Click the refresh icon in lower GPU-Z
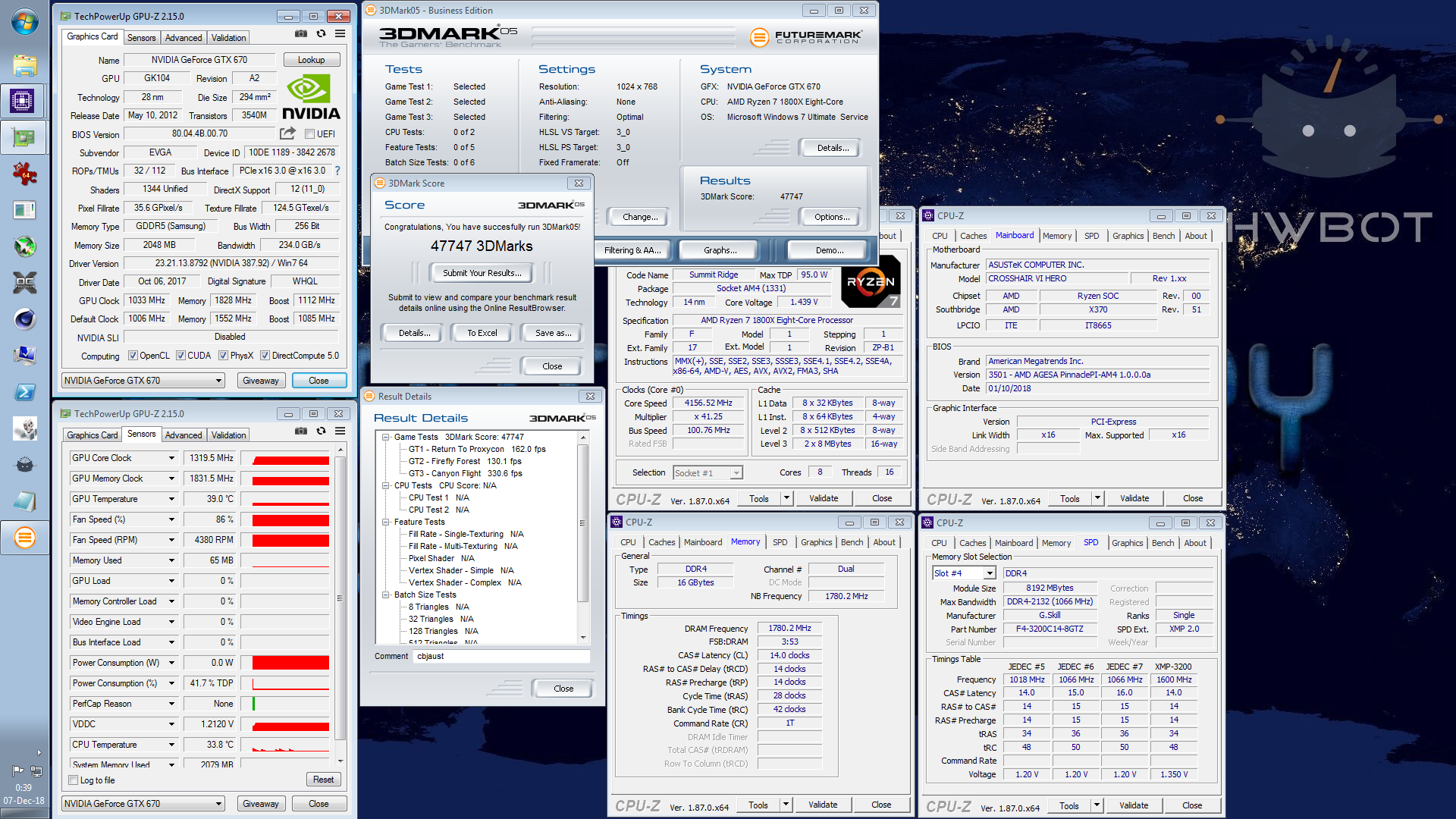The height and width of the screenshot is (819, 1456). coord(321,431)
